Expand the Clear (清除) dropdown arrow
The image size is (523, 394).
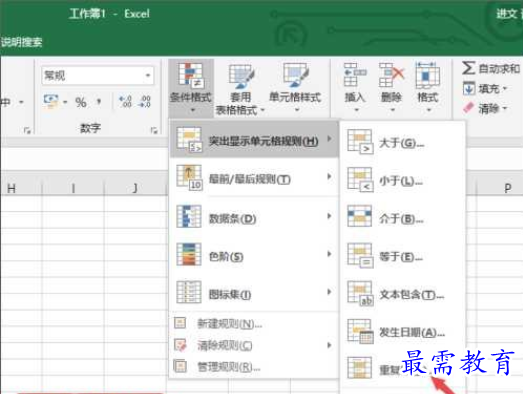505,108
